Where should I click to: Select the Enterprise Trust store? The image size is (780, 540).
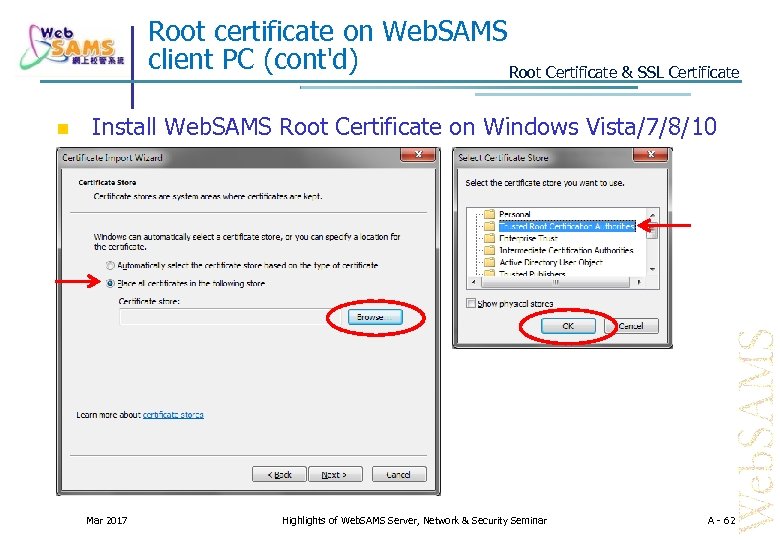(528, 238)
